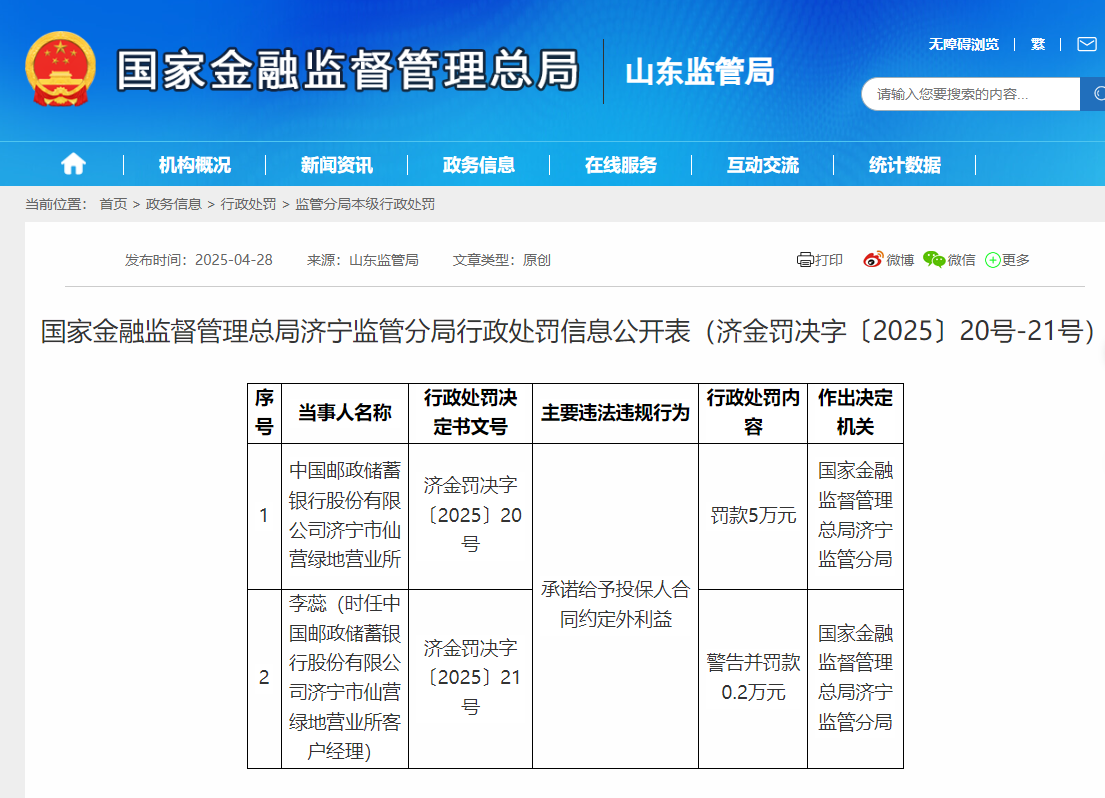The width and height of the screenshot is (1105, 798).
Task: Focus the search input field
Action: coord(970,94)
